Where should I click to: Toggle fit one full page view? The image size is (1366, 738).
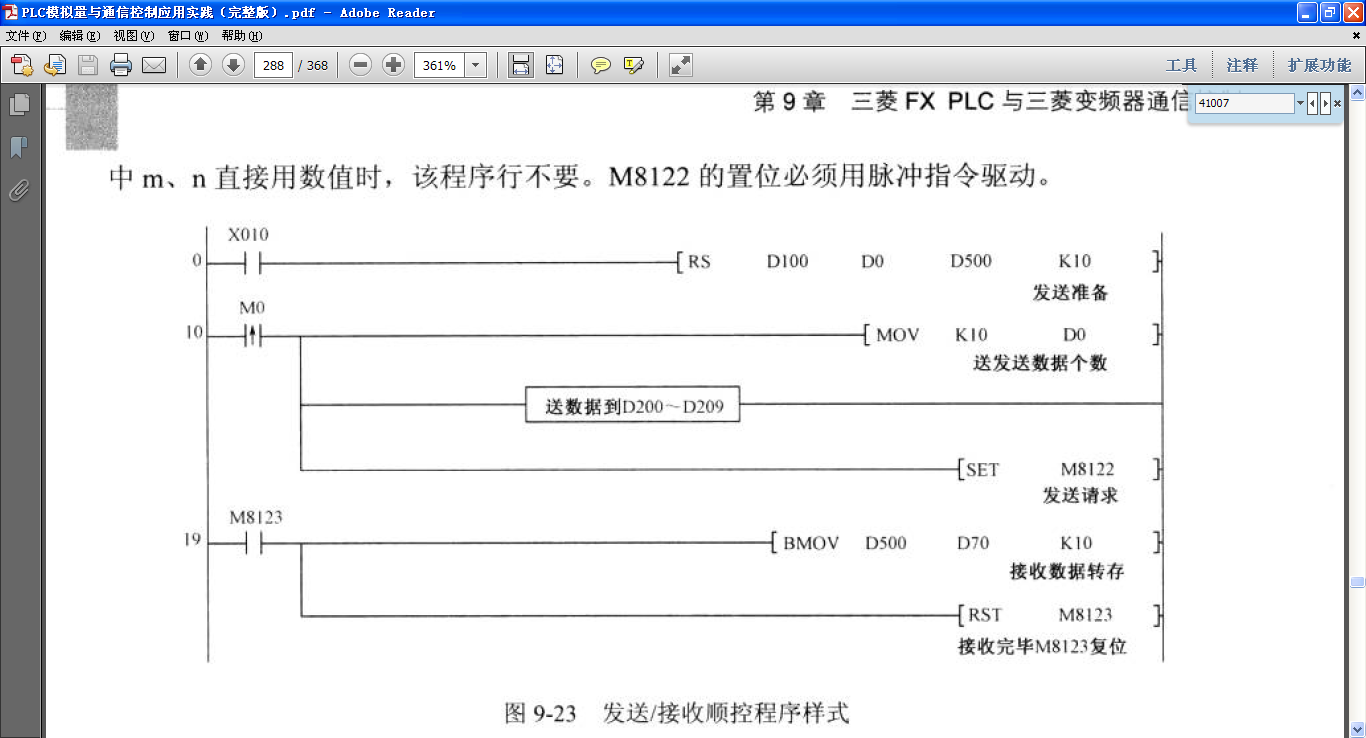(554, 66)
